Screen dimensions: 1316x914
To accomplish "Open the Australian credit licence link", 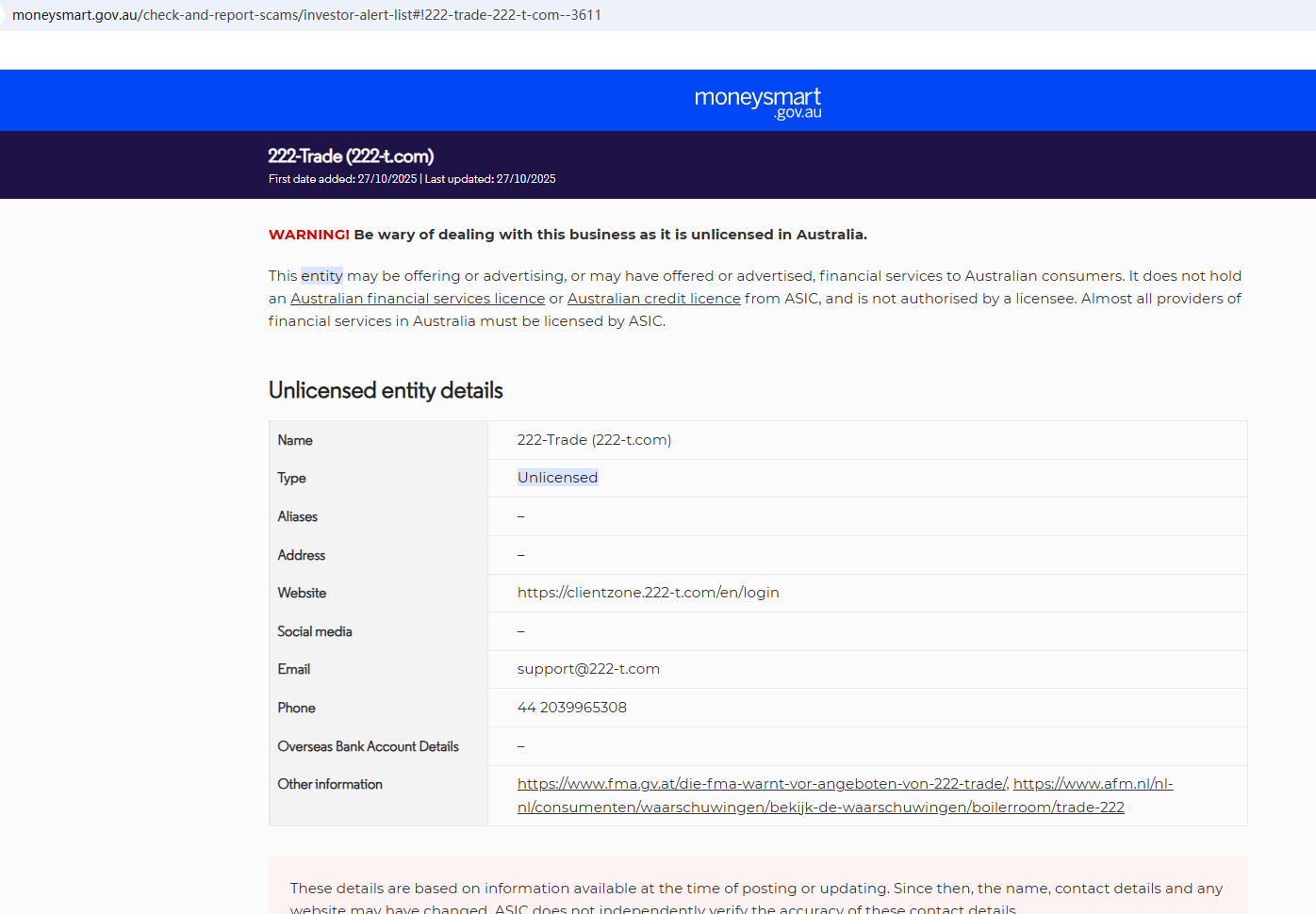I will (x=654, y=299).
